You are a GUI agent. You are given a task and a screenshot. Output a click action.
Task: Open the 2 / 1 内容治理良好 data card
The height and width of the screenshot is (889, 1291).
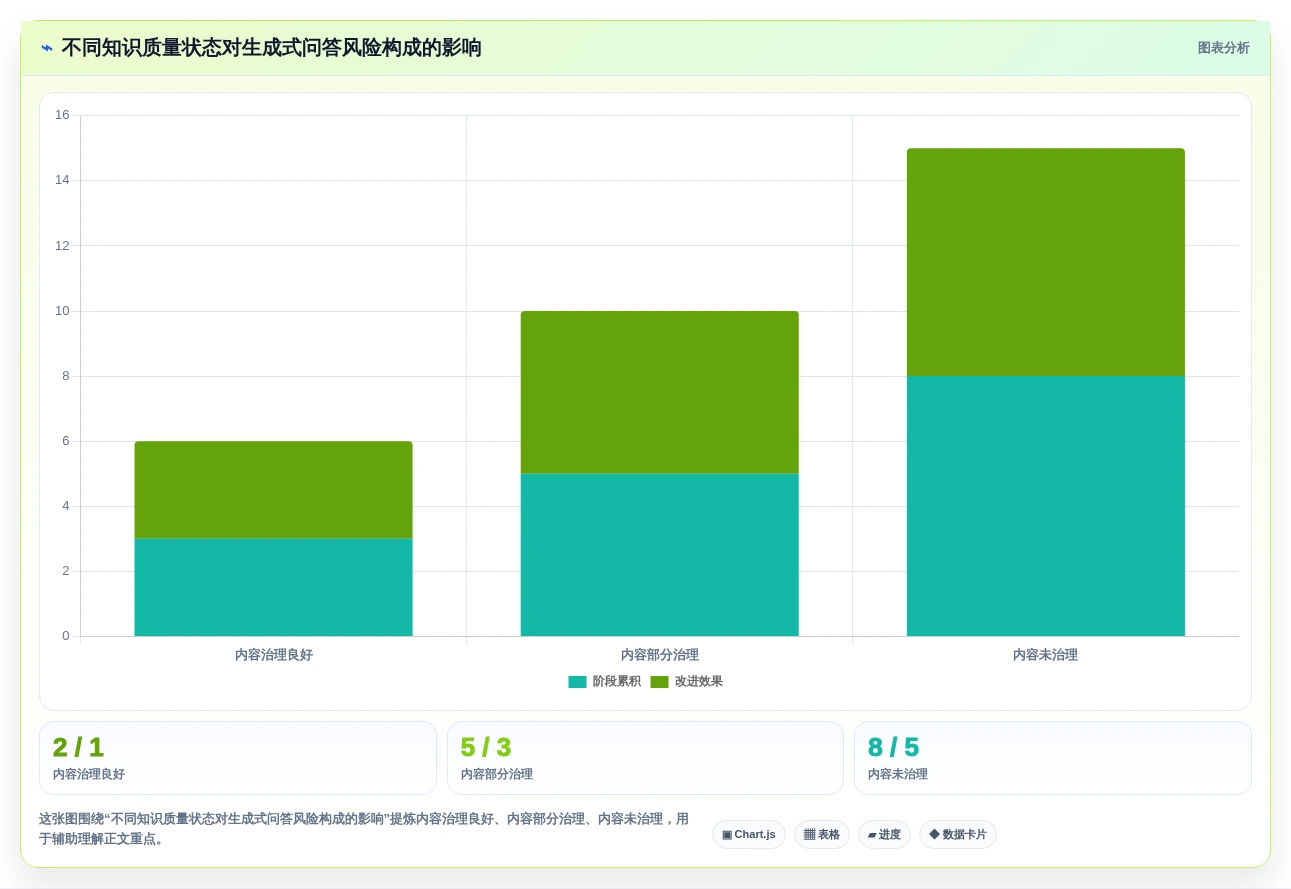coord(238,758)
